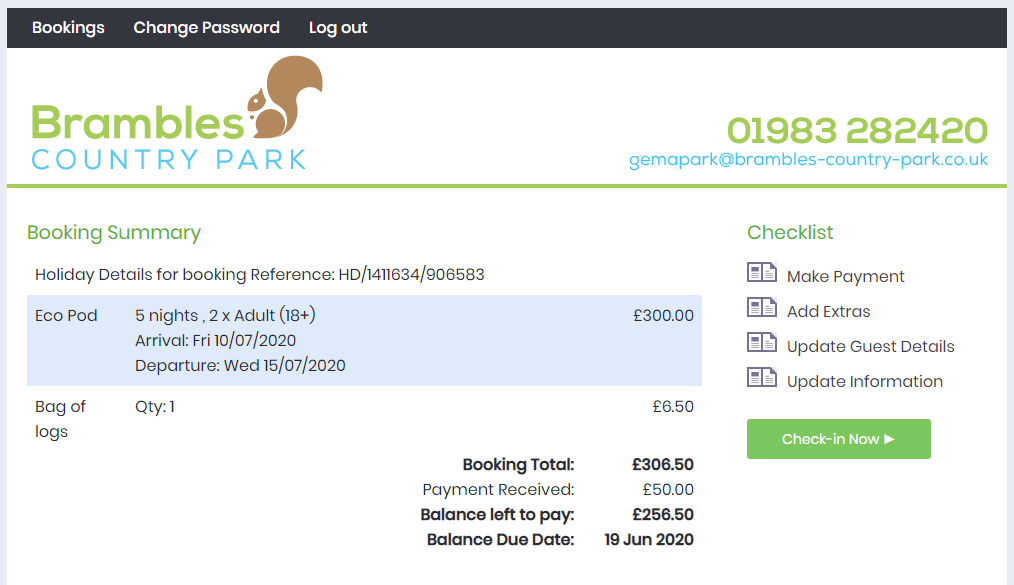Click the Make Payment checklist icon
Viewport: 1014px width, 585px height.
(761, 273)
